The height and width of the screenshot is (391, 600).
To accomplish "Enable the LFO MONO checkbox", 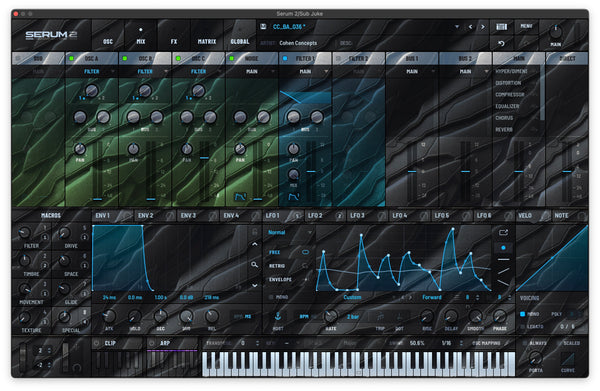I will tap(271, 297).
